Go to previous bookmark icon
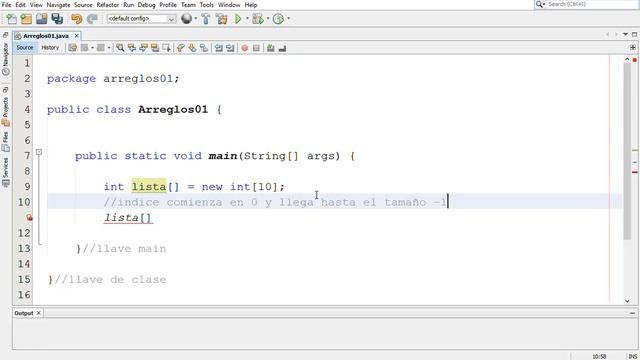640x360 pixels. point(180,48)
